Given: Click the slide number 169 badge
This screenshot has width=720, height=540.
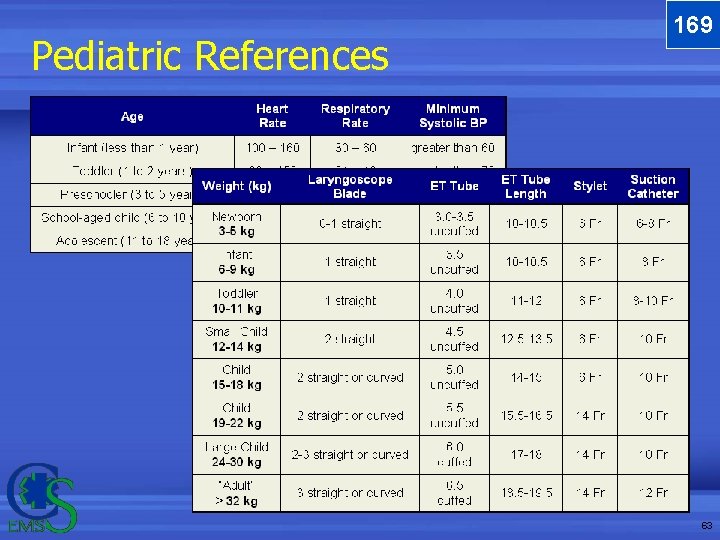Looking at the screenshot, I should pyautogui.click(x=692, y=24).
